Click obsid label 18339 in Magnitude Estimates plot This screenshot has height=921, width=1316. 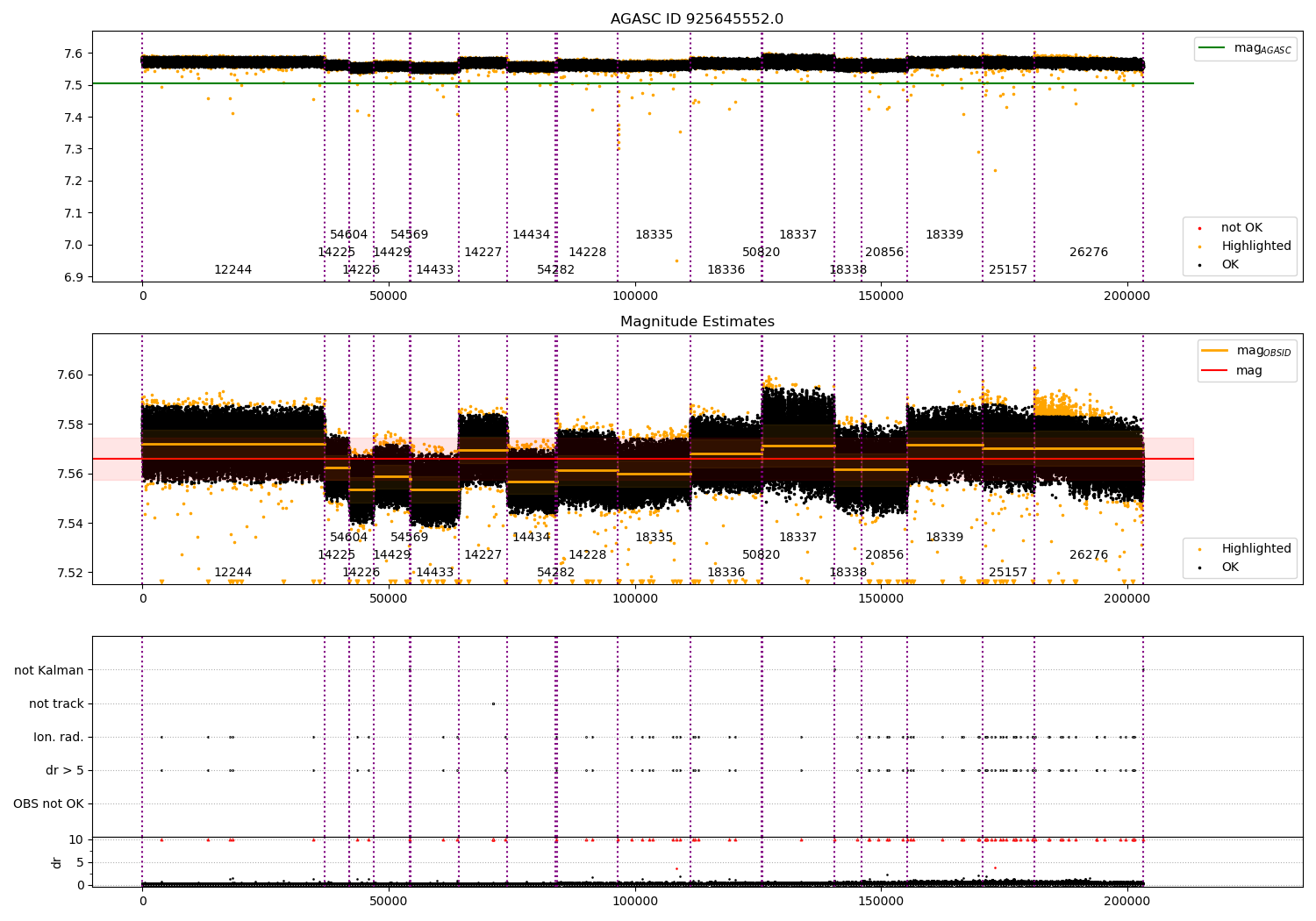click(x=945, y=538)
